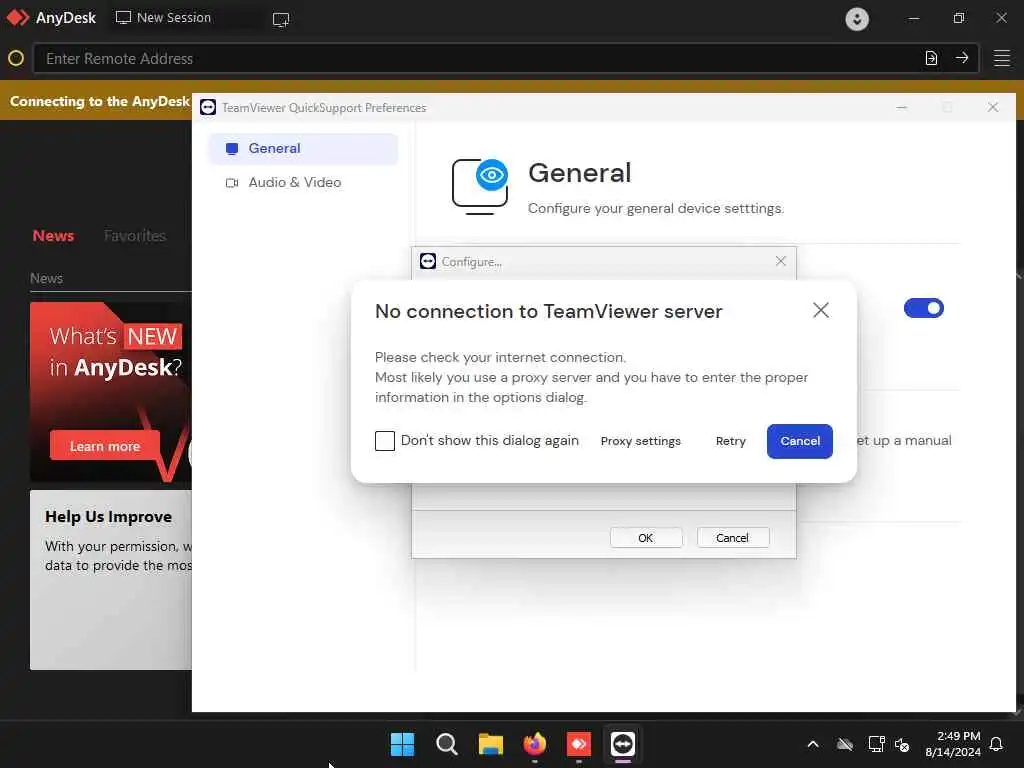
Task: Click the News subheading under the tabs
Action: [x=46, y=278]
